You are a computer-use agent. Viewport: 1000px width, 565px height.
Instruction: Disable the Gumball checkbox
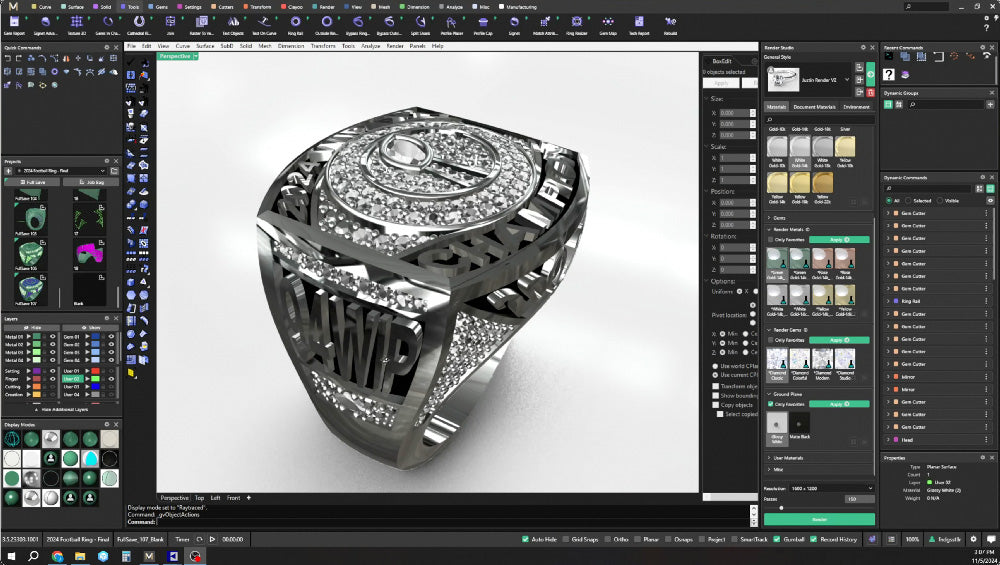(777, 539)
